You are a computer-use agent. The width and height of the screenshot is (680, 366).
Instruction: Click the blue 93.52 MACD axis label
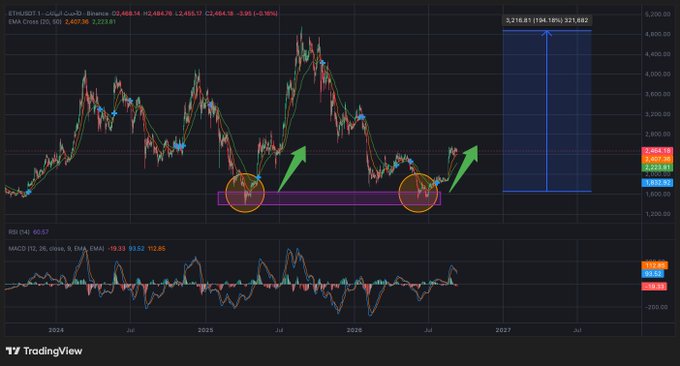pos(653,274)
